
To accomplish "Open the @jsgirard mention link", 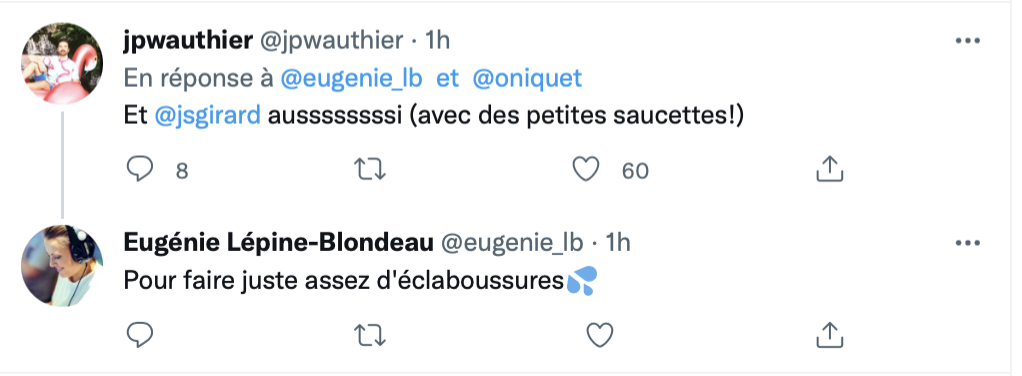I will (208, 115).
